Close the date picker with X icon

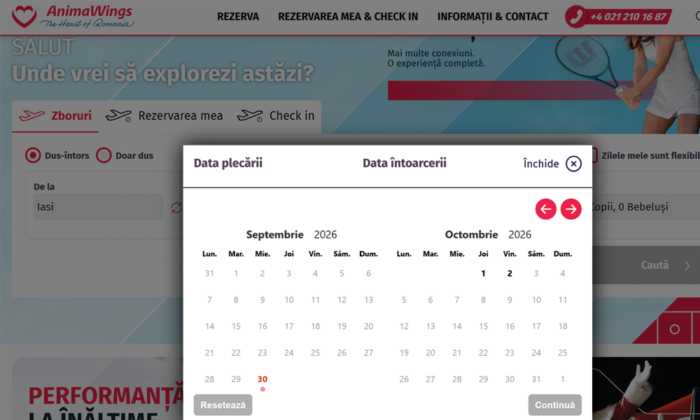pos(574,164)
